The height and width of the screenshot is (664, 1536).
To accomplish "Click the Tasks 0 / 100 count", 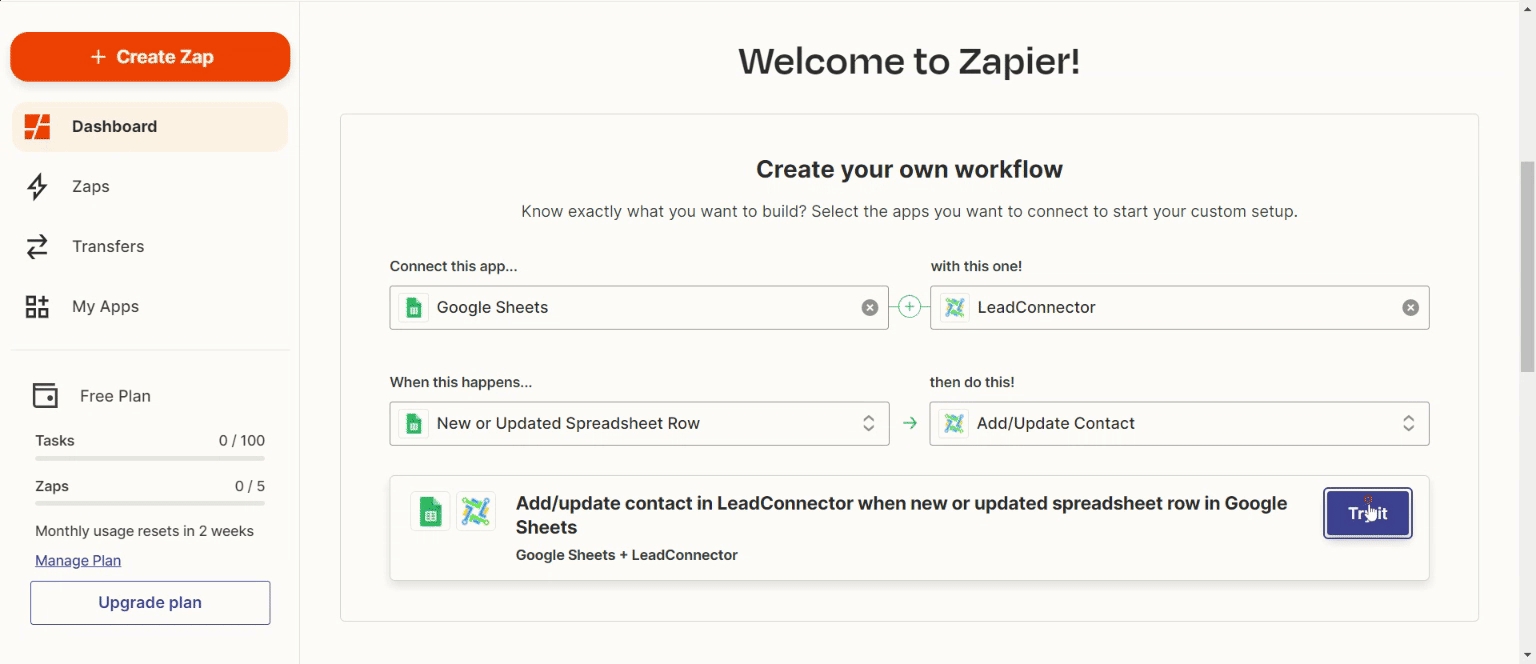I will click(242, 441).
